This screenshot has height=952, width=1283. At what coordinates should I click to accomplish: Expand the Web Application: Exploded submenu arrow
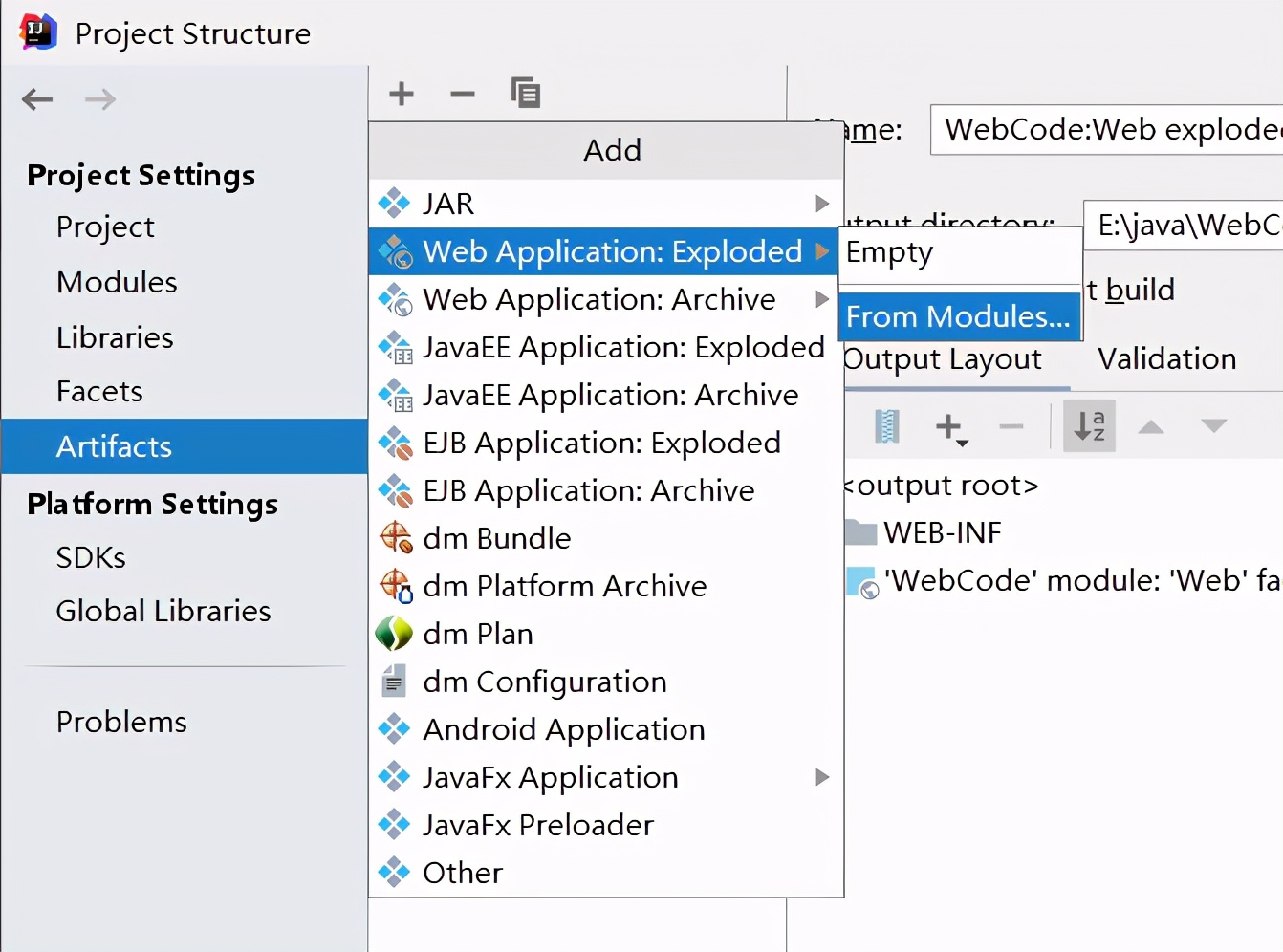821,251
